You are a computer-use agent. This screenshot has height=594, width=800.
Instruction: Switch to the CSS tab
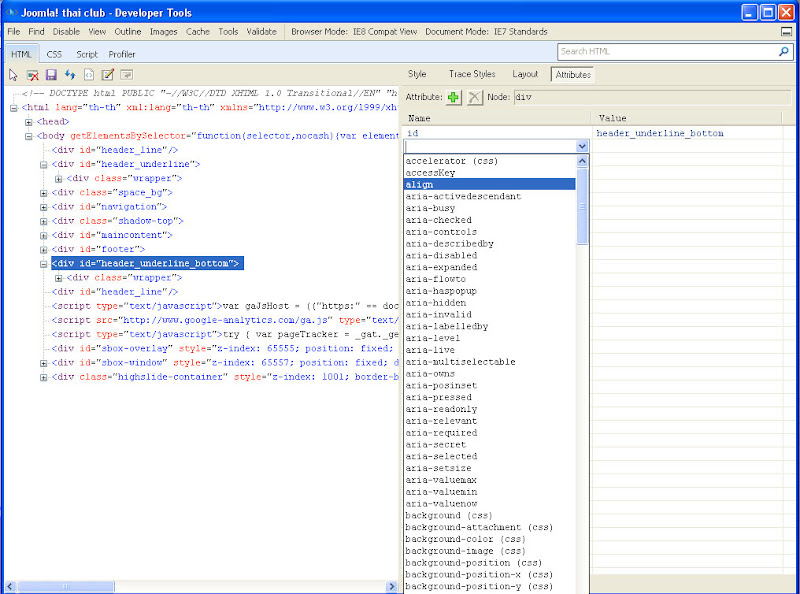pos(54,54)
